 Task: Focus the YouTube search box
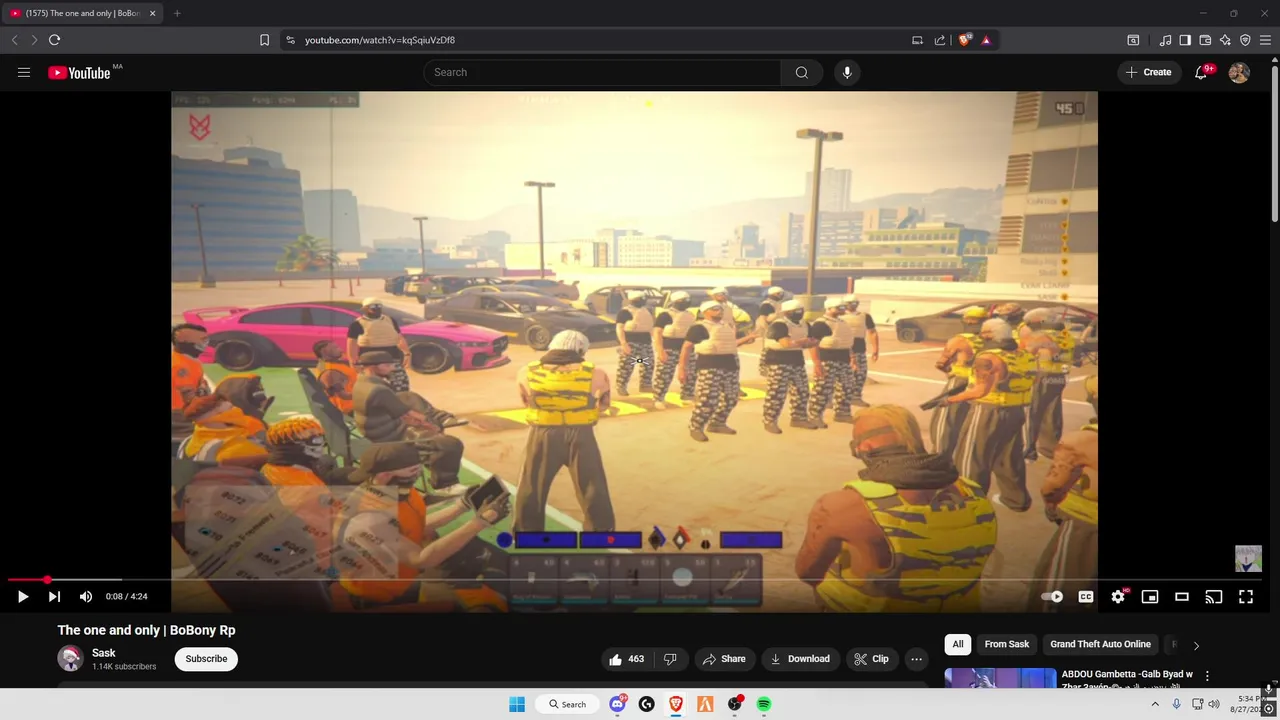(602, 72)
